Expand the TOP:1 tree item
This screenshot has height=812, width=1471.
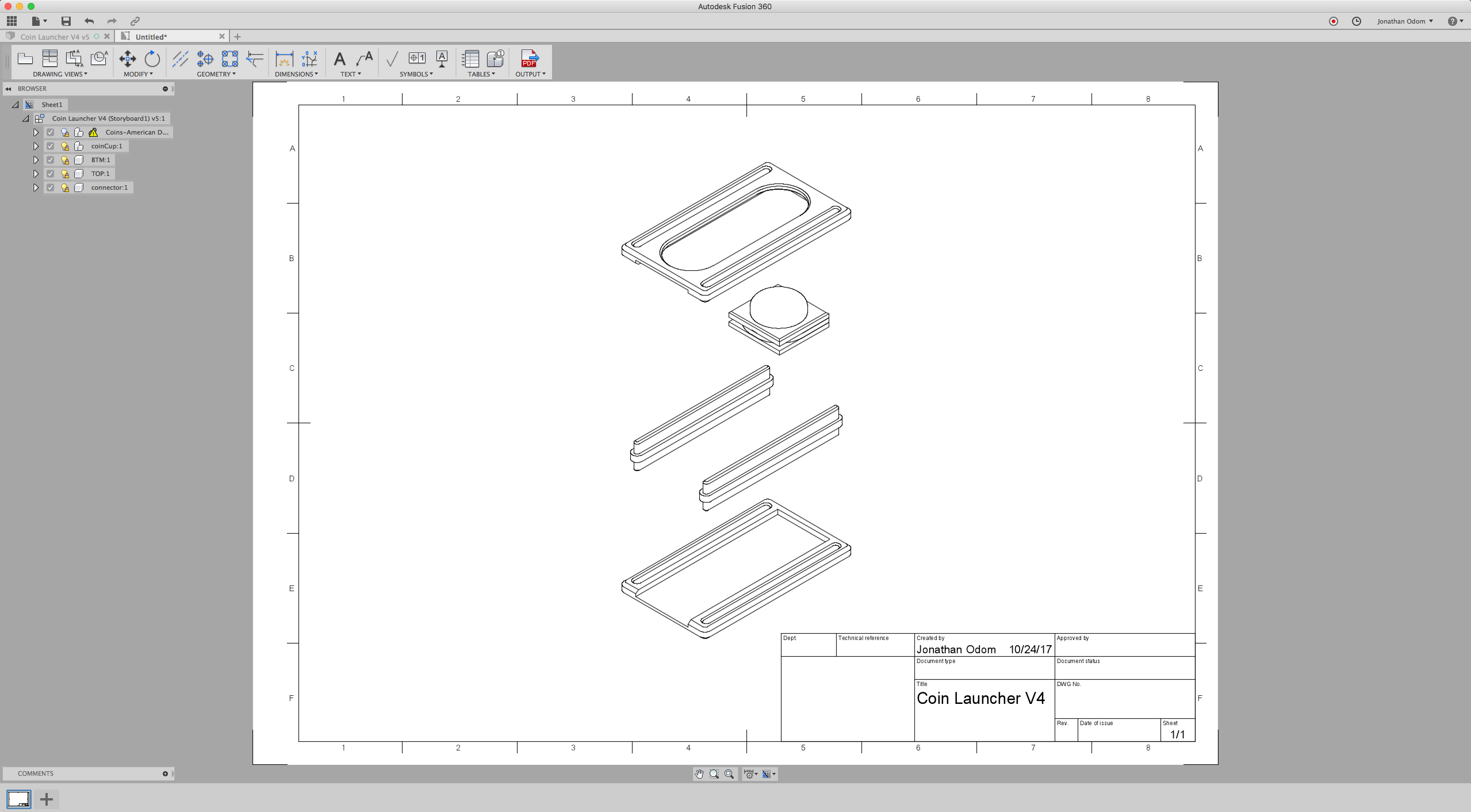point(36,173)
